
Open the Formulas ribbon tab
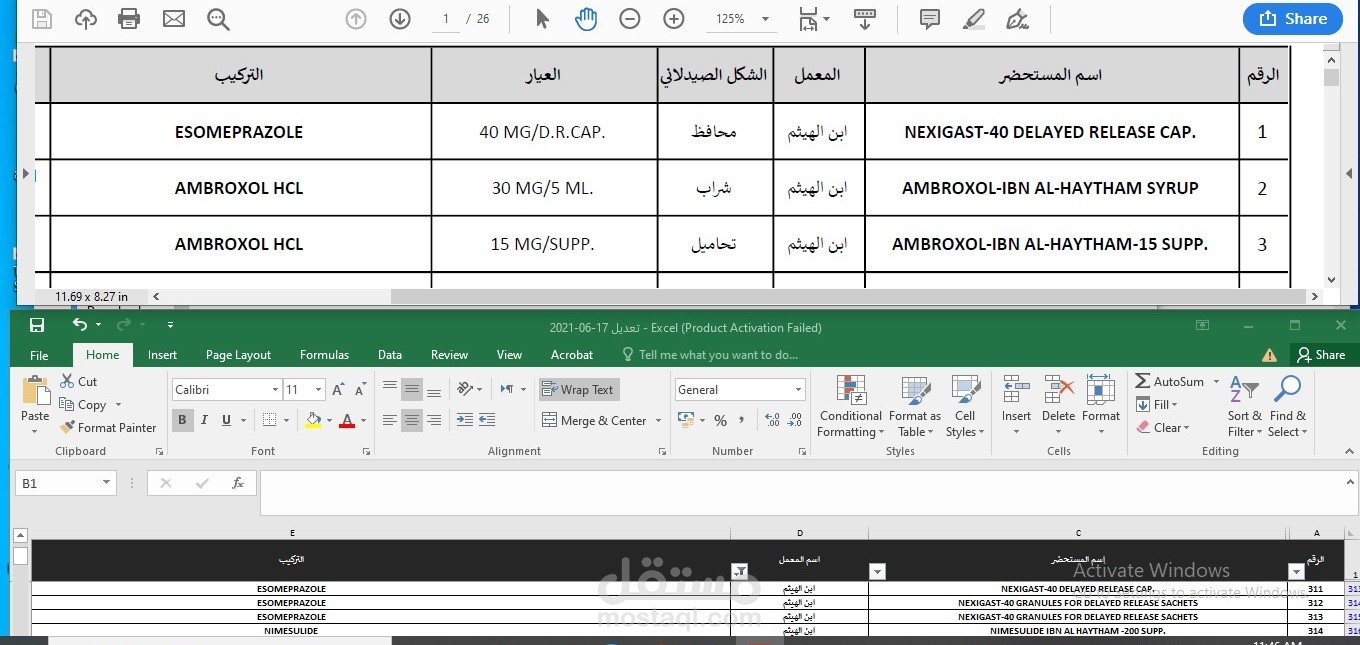(324, 355)
